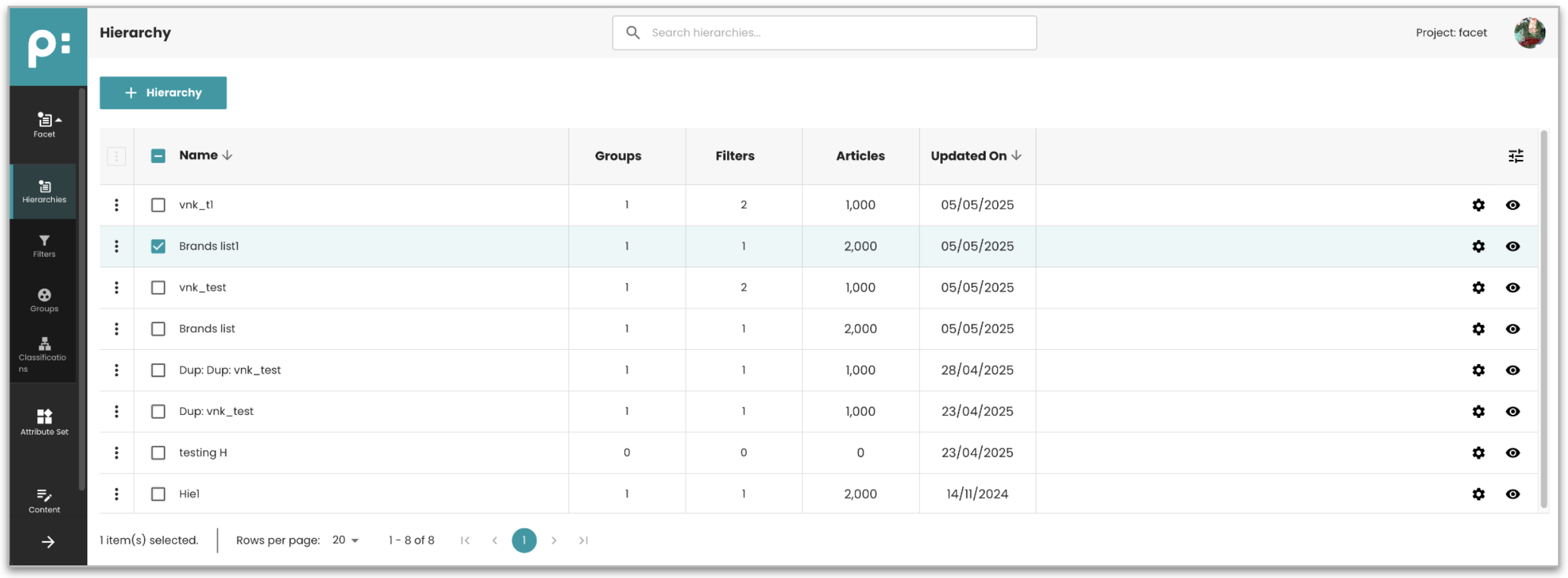
Task: Focus the Search hierarchies field
Action: [x=824, y=33]
